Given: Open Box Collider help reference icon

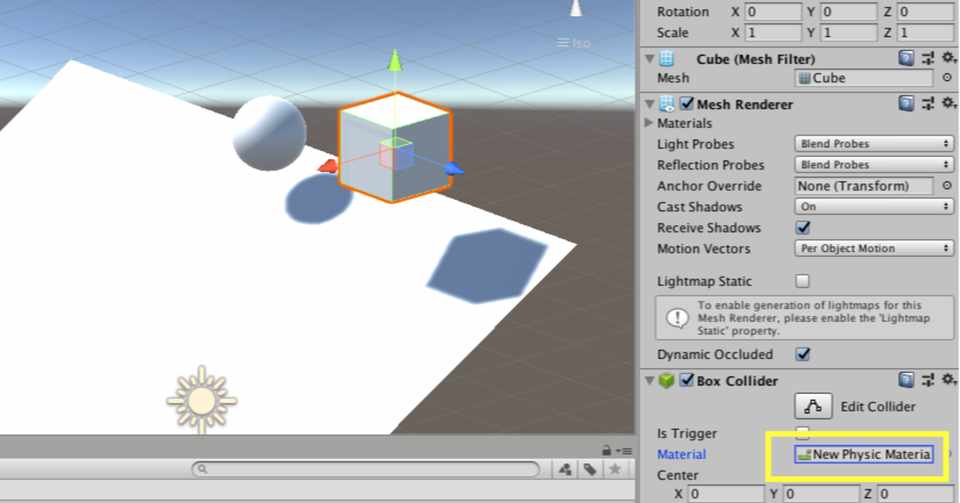Looking at the screenshot, I should pos(906,380).
